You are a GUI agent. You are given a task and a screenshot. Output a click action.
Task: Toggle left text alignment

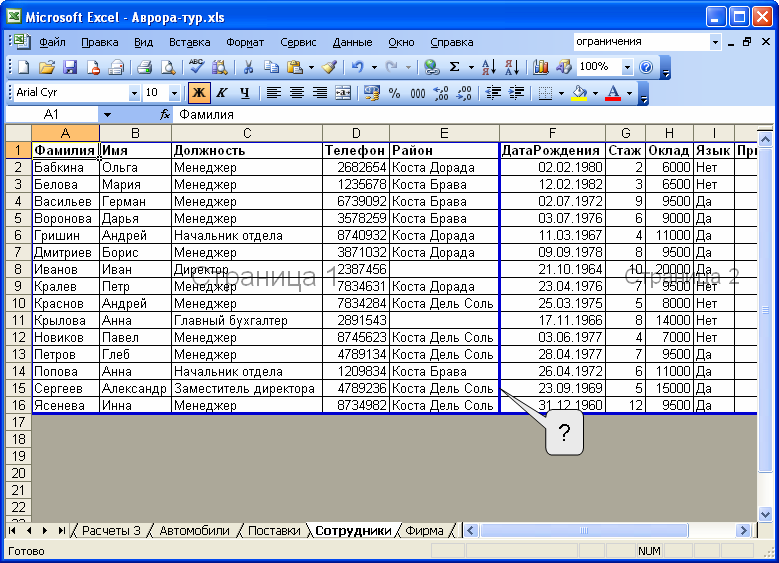pos(274,93)
